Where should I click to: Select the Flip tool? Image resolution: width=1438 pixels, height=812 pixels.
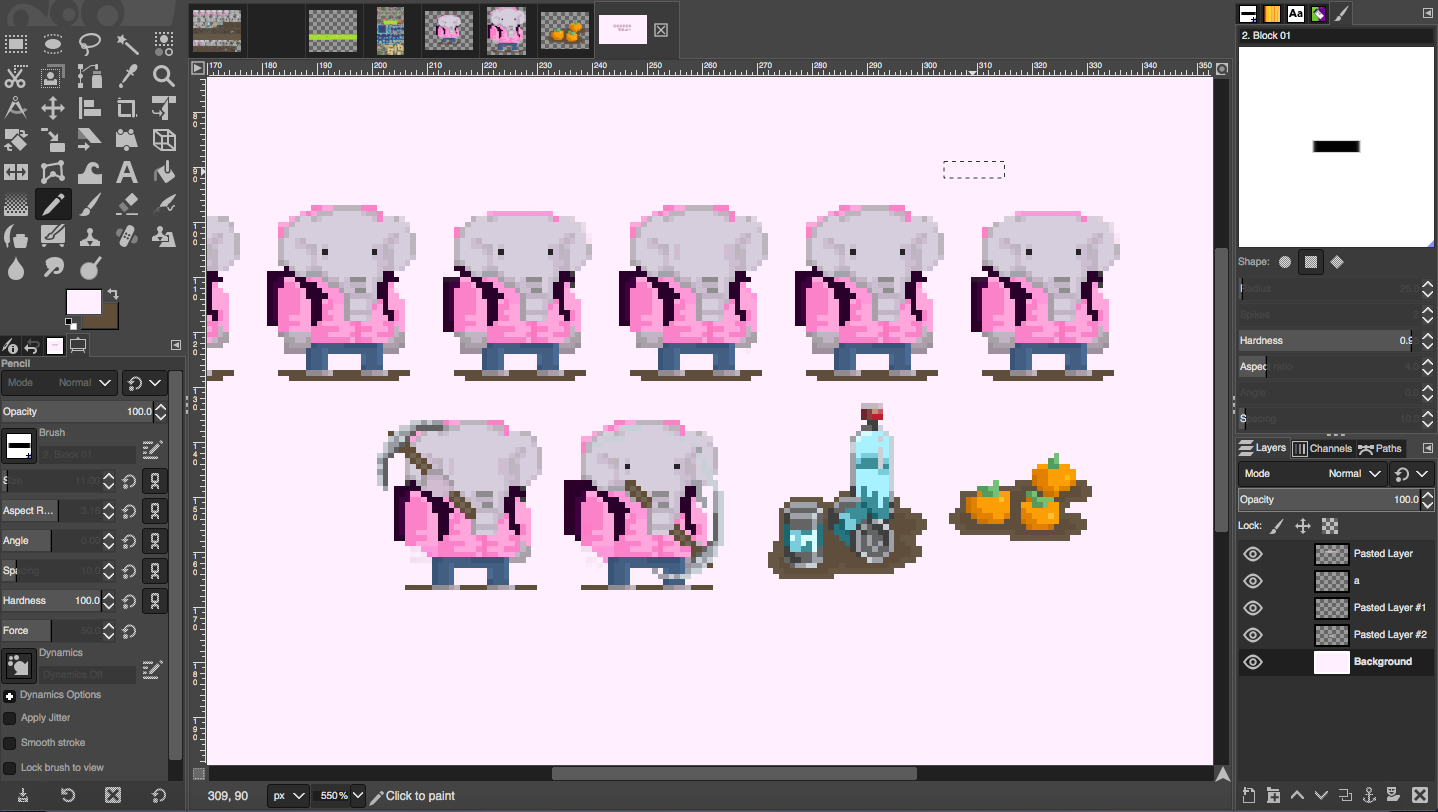pos(16,173)
